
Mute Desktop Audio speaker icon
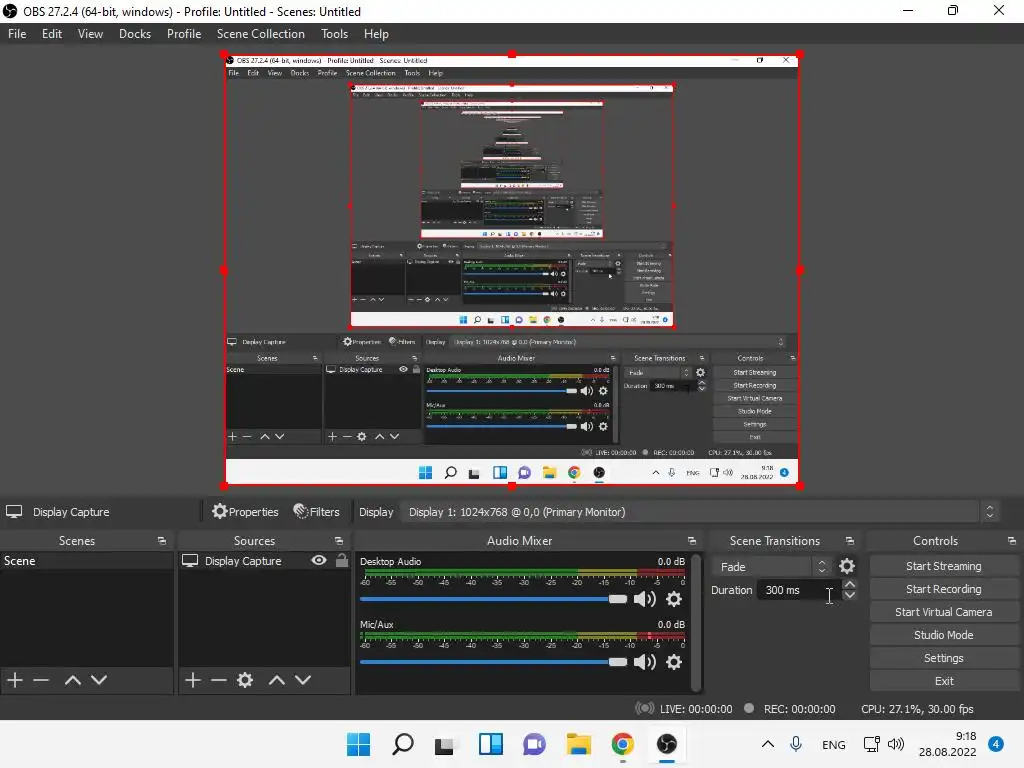(x=645, y=599)
